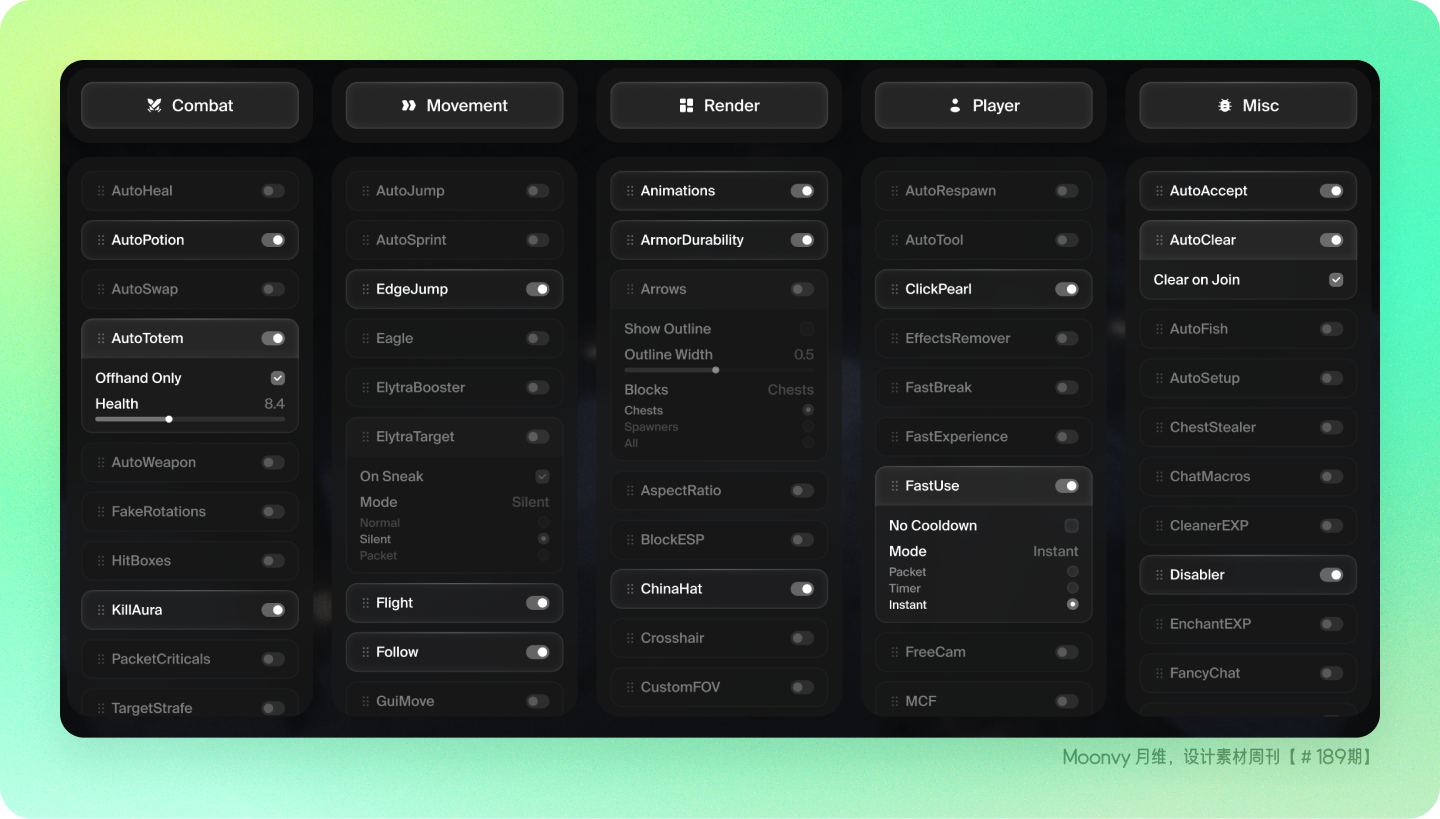1440x819 pixels.
Task: Click the bug icon beside Misc
Action: click(x=1225, y=105)
